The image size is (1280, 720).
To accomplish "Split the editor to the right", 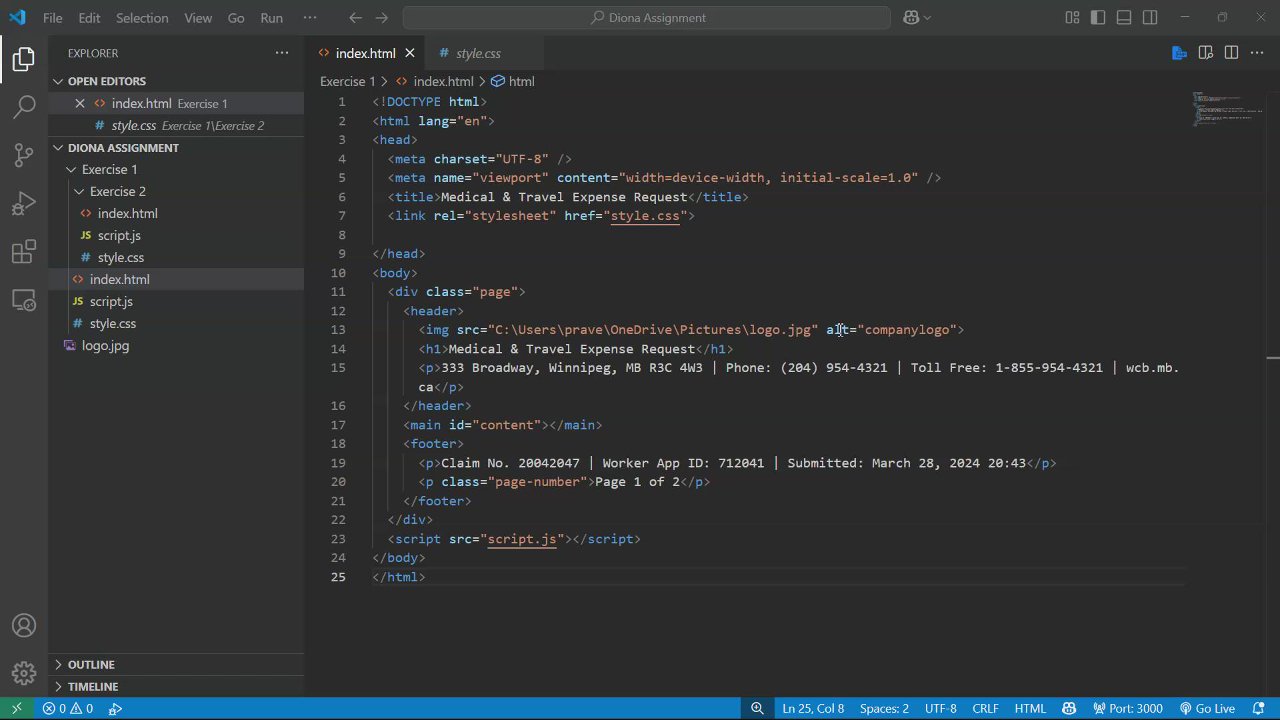I will point(1231,53).
